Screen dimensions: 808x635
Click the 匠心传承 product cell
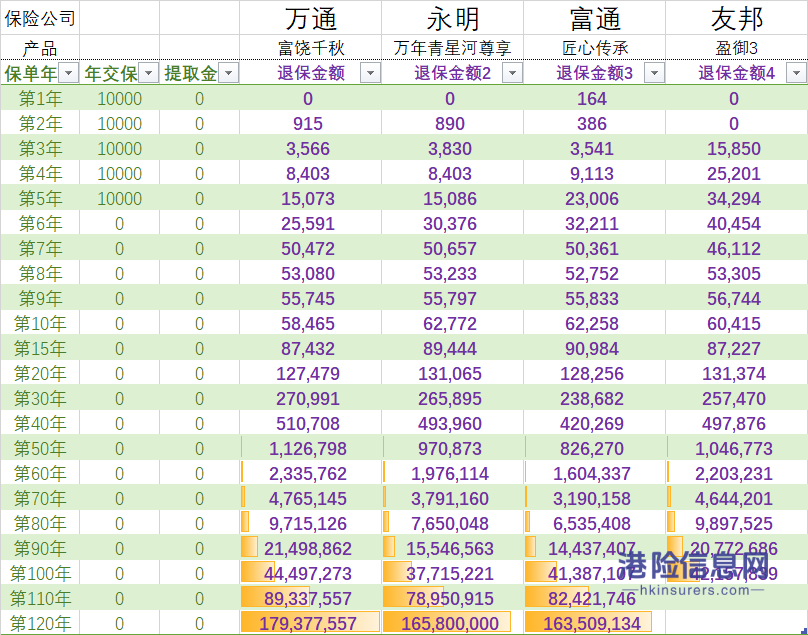pyautogui.click(x=595, y=48)
